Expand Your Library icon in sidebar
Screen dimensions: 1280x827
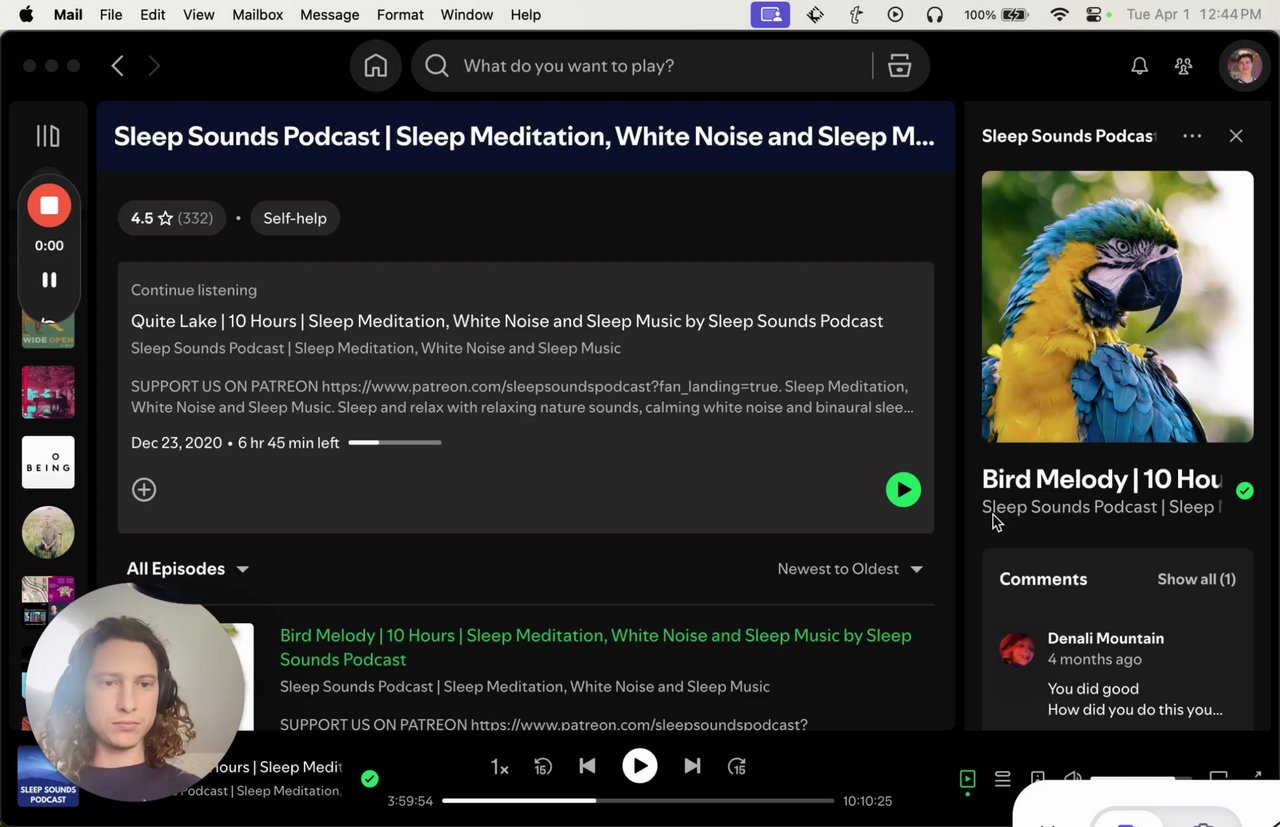point(48,136)
